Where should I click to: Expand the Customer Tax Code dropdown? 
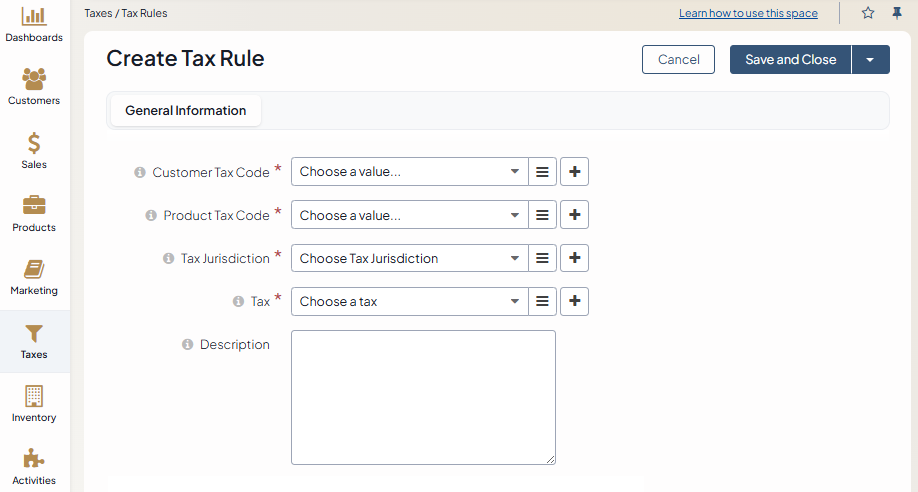pos(410,172)
